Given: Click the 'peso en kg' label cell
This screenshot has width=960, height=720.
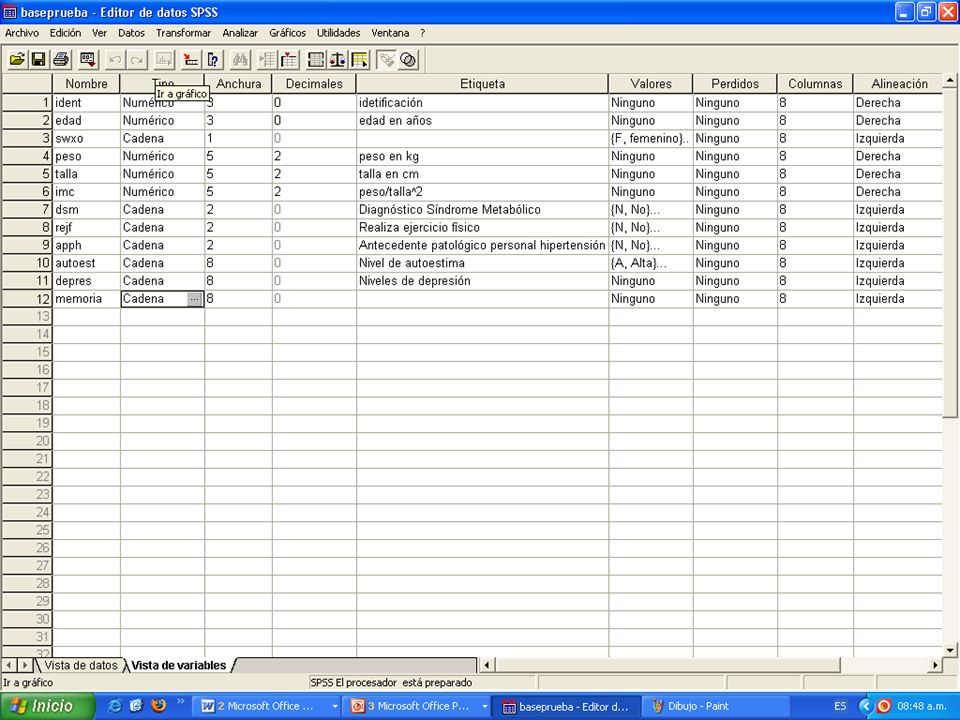Looking at the screenshot, I should pyautogui.click(x=482, y=156).
